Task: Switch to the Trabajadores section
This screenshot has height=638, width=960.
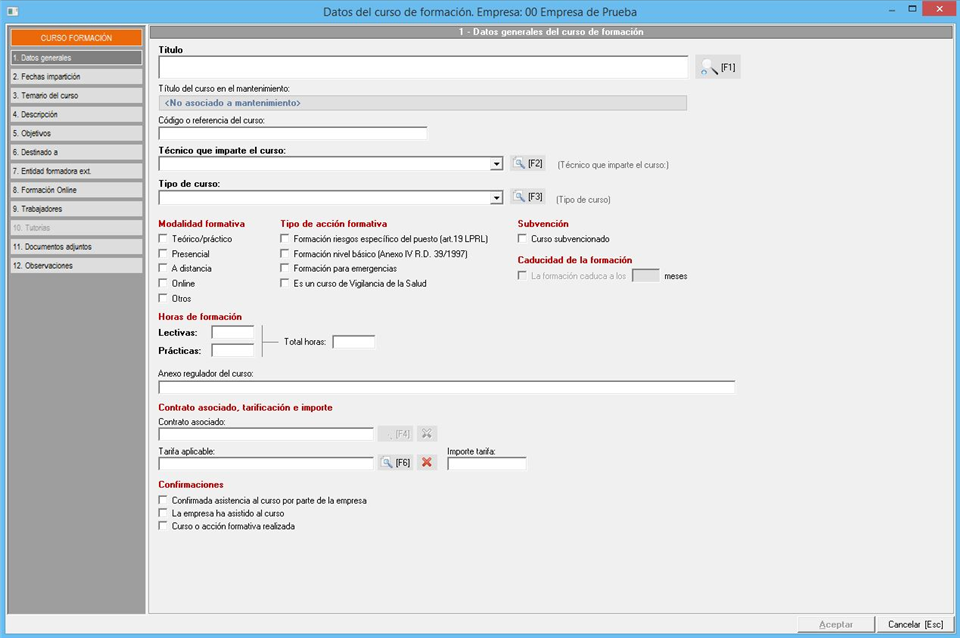Action: pyautogui.click(x=76, y=209)
